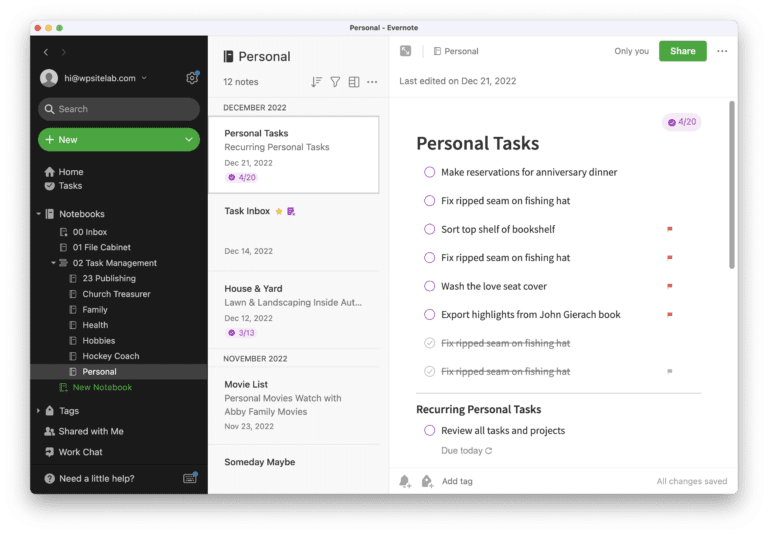Click the 3/13 badge on House & Yard note

pyautogui.click(x=241, y=333)
